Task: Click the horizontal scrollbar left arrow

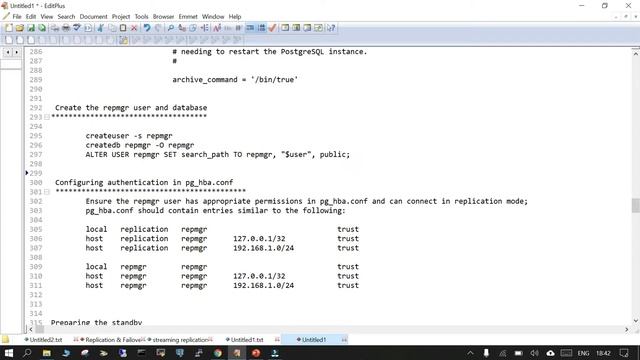Action: click(31, 329)
